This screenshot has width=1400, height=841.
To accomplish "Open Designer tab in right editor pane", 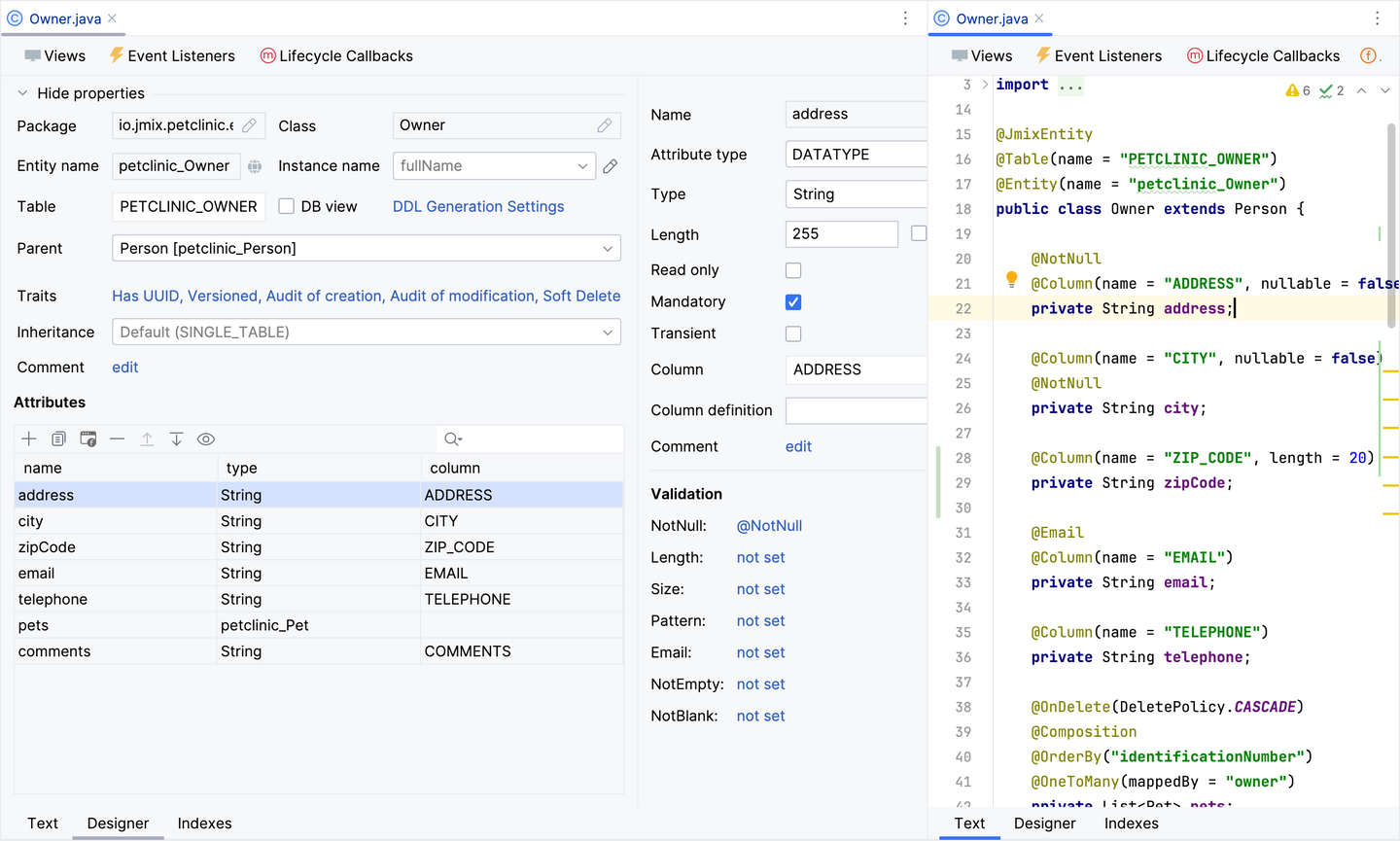I will pyautogui.click(x=1045, y=823).
